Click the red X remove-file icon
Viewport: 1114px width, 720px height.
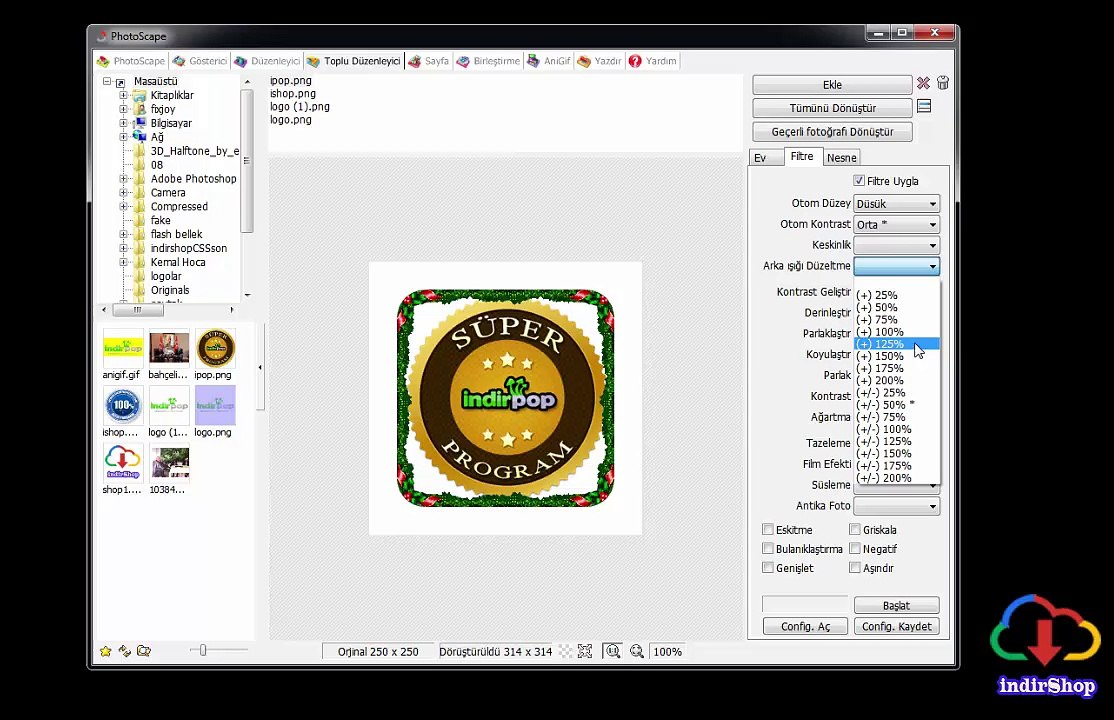point(923,84)
